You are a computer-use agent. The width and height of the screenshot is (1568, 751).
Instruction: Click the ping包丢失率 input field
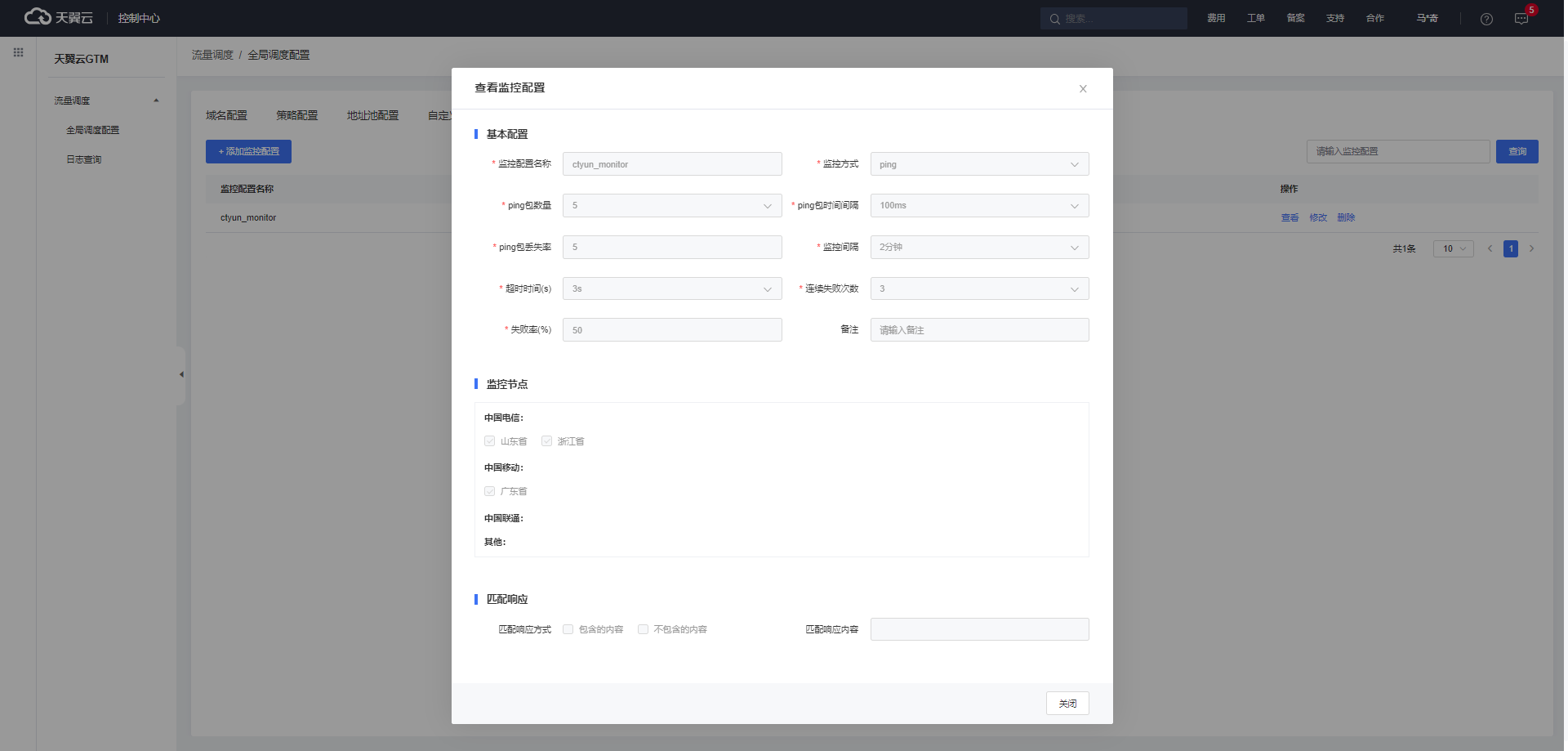tap(672, 247)
